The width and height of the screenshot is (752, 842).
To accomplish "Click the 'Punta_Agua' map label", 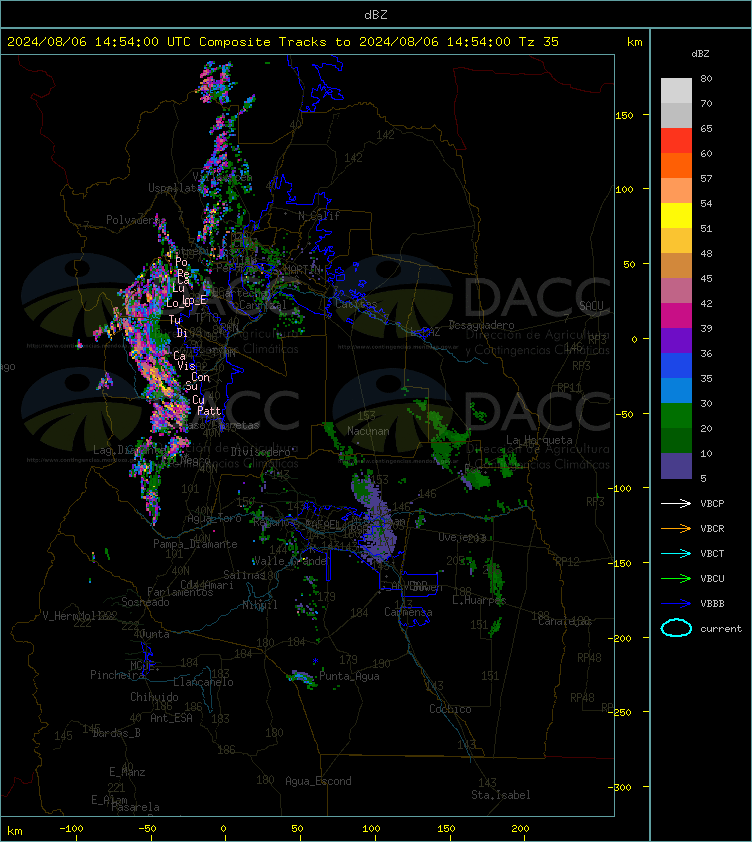I will pyautogui.click(x=349, y=676).
